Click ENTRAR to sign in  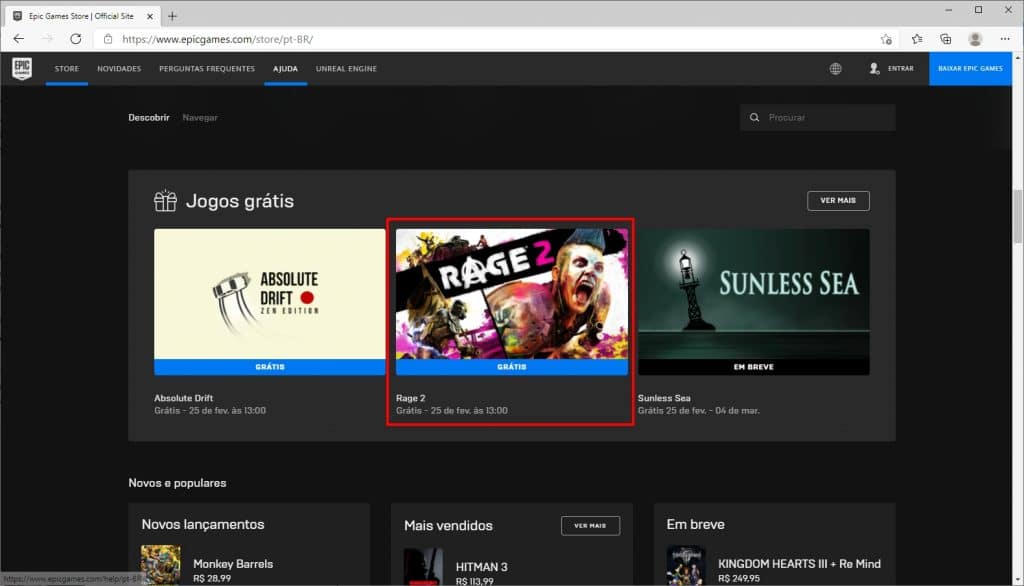click(901, 69)
